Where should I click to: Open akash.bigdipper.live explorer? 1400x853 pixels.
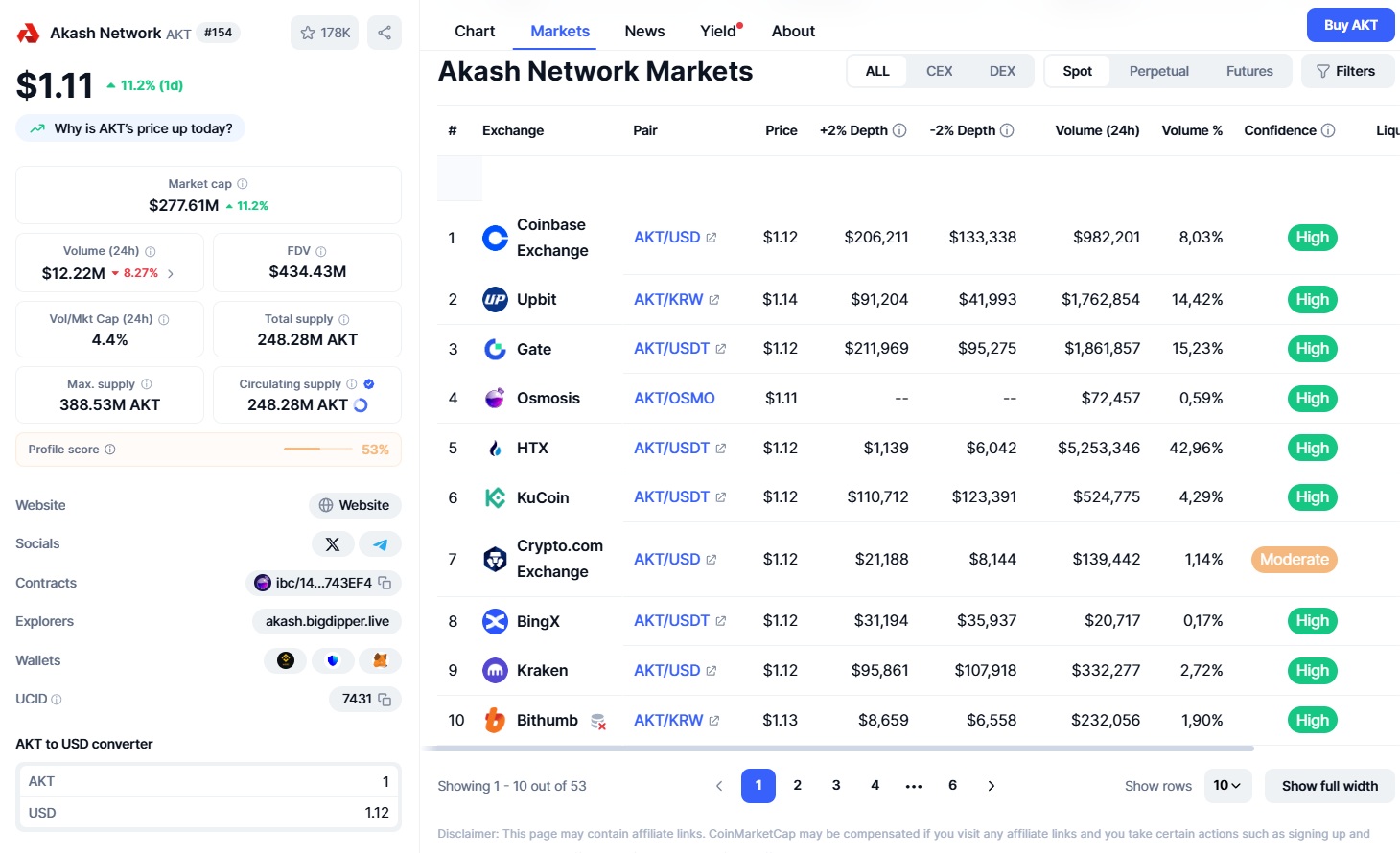pos(327,621)
